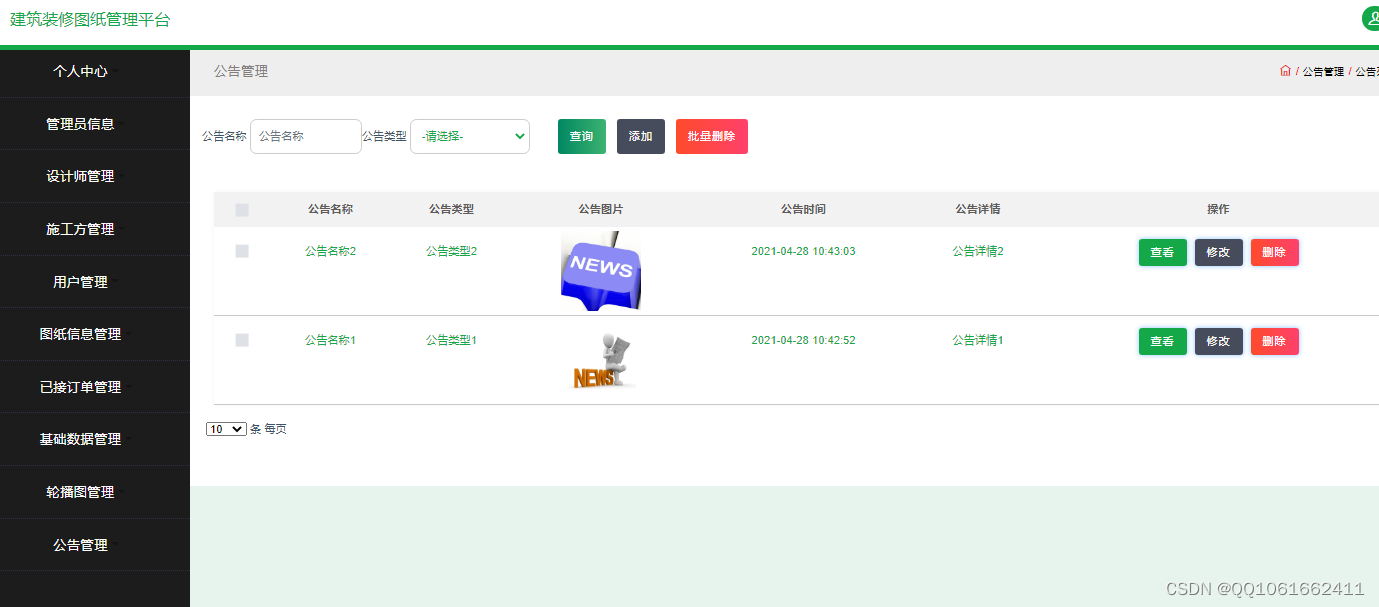The image size is (1379, 607).
Task: Click the 公告名称1 cell
Action: pos(331,340)
